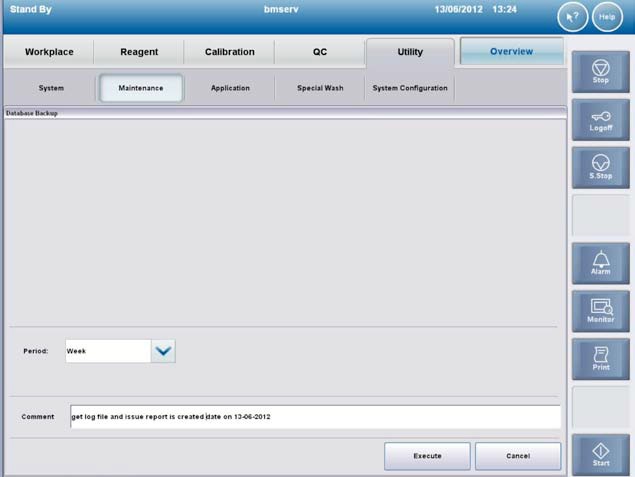The height and width of the screenshot is (477, 635).
Task: Click the Stand By status text
Action: click(x=31, y=9)
